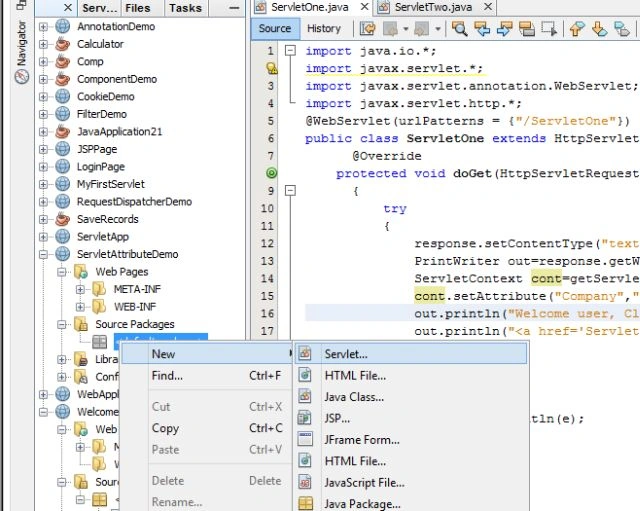Switch to the ServletTwo.java editor tab
Screen dimensions: 640x511
(433, 7)
